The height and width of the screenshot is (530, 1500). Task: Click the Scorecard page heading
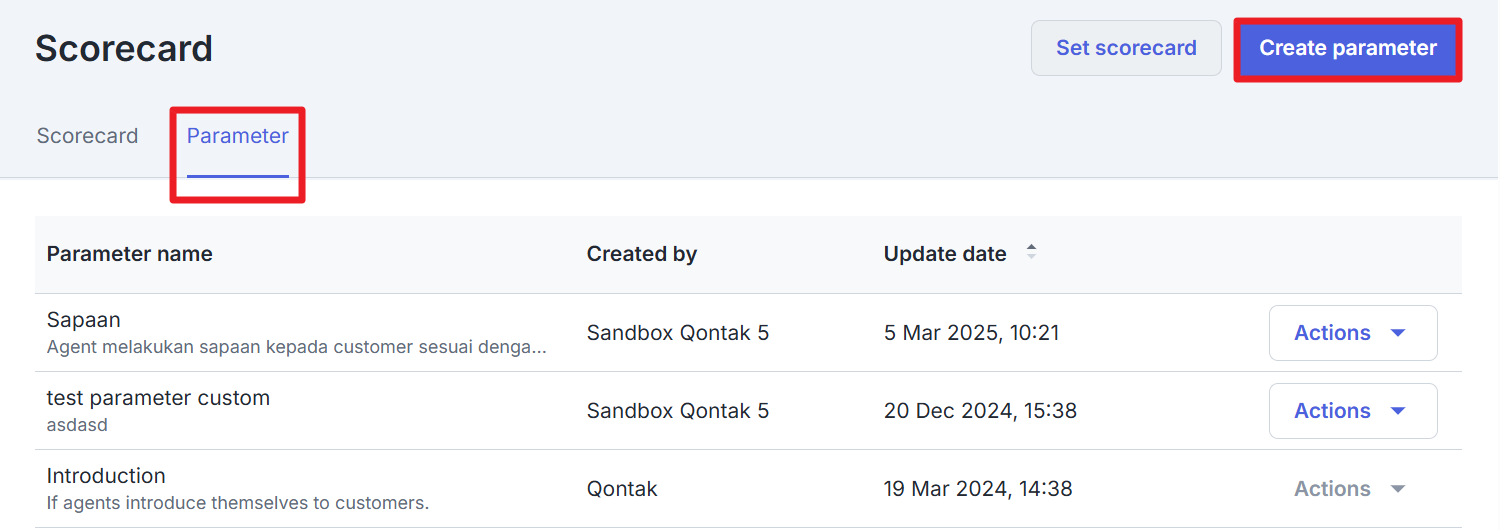124,48
